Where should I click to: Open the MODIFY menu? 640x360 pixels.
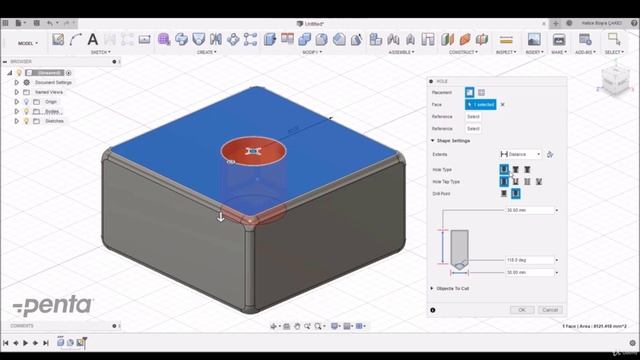point(312,52)
